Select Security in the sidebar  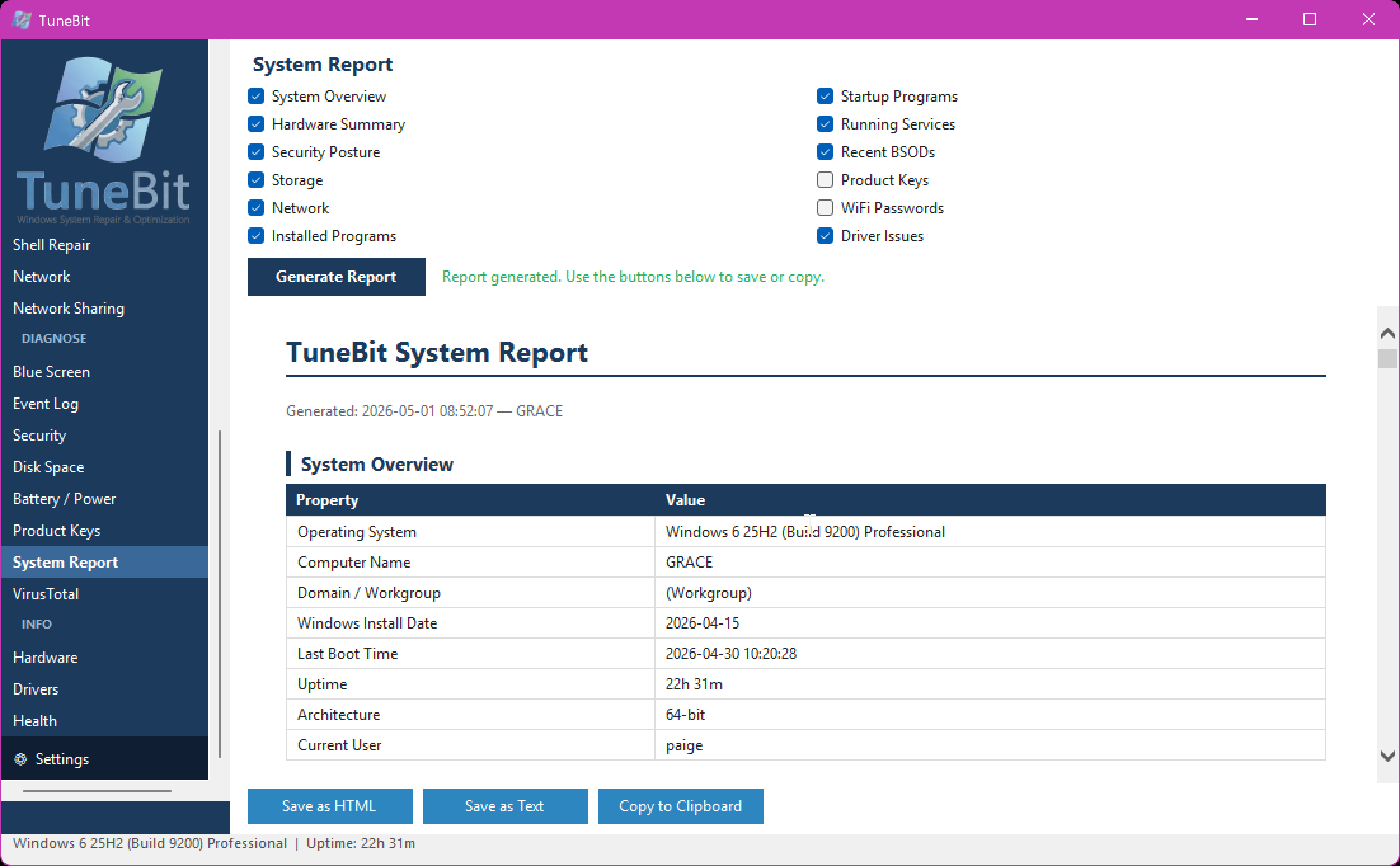(x=105, y=435)
